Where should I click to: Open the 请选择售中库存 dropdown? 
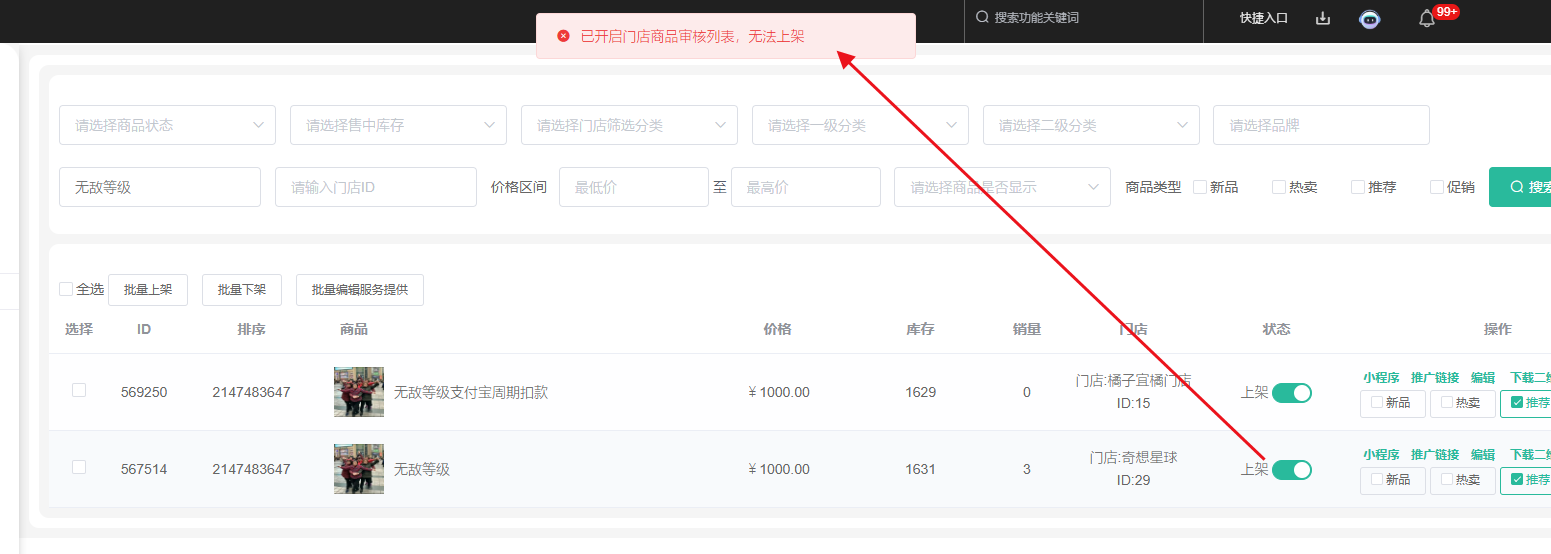(x=398, y=125)
